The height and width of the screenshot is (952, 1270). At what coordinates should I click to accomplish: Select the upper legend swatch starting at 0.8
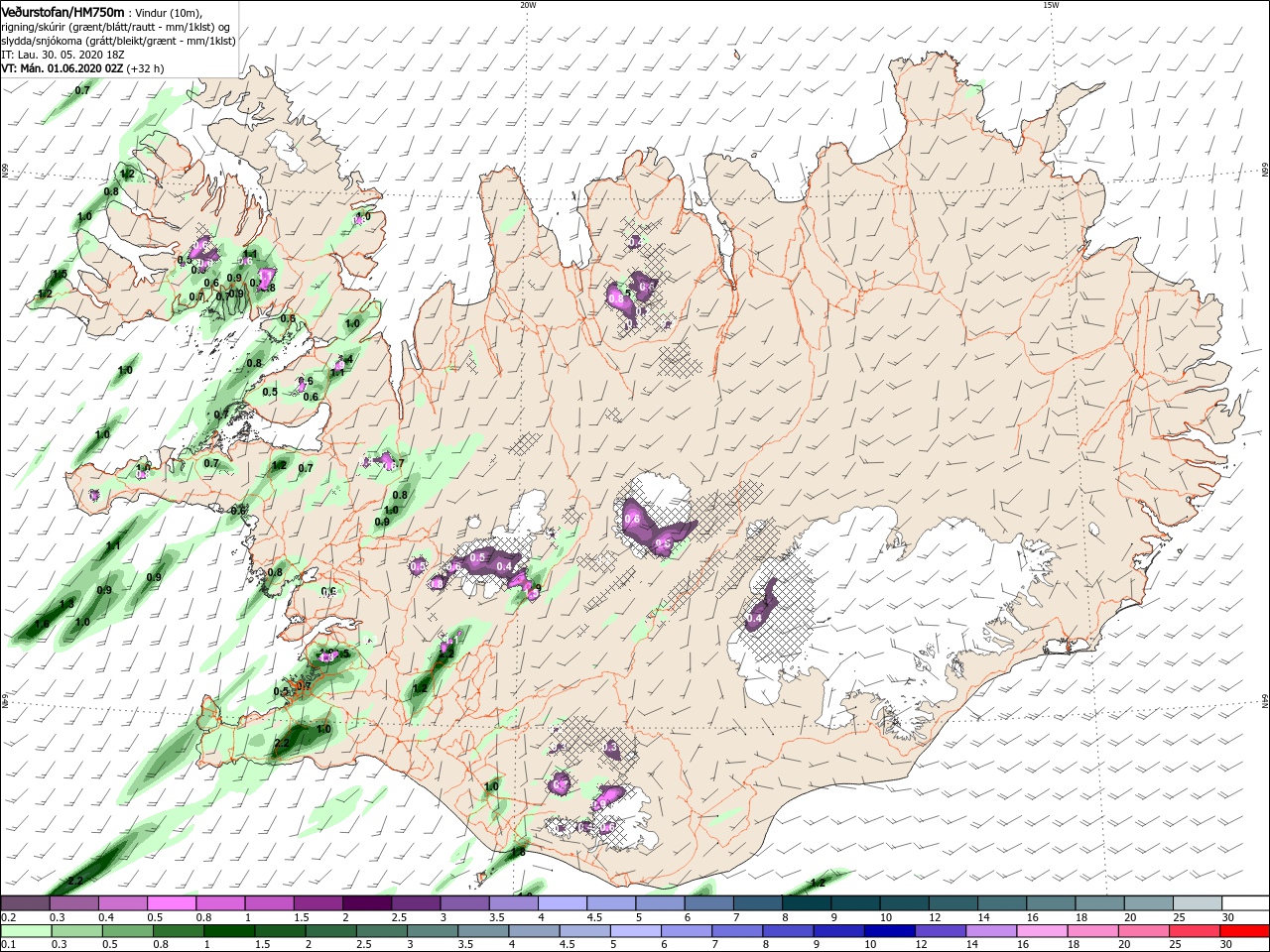pos(220,903)
